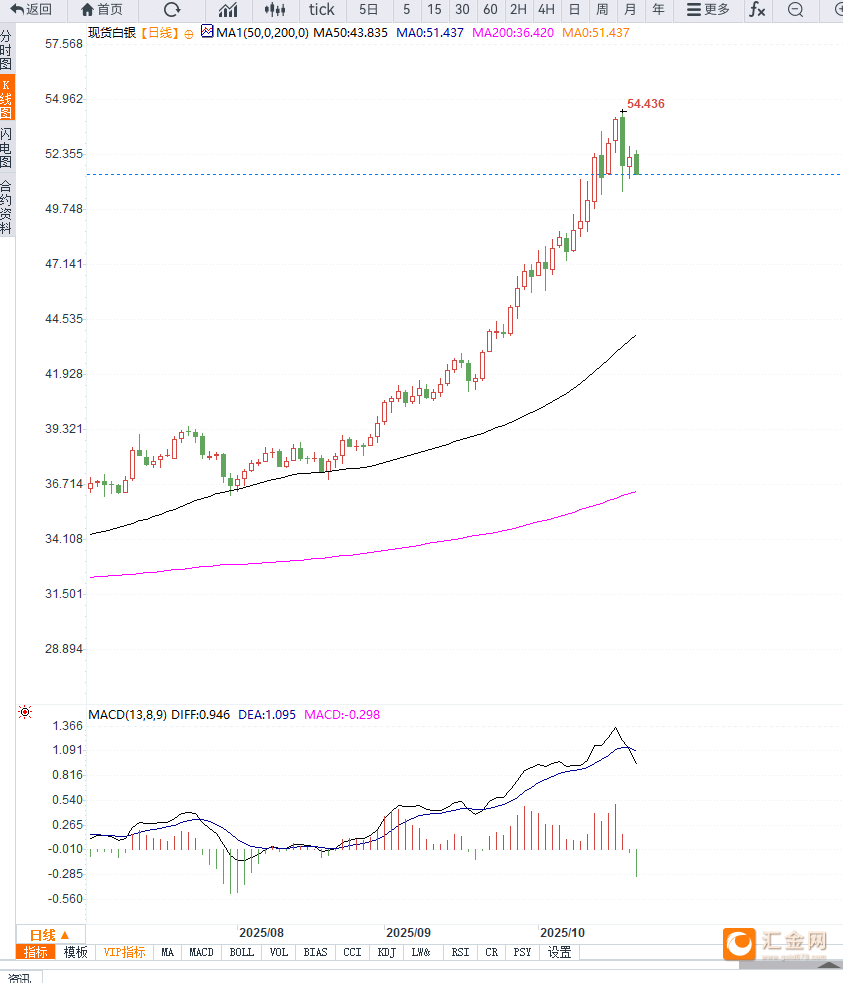This screenshot has width=843, height=983.
Task: Enable the RSI indicator
Action: tap(460, 953)
